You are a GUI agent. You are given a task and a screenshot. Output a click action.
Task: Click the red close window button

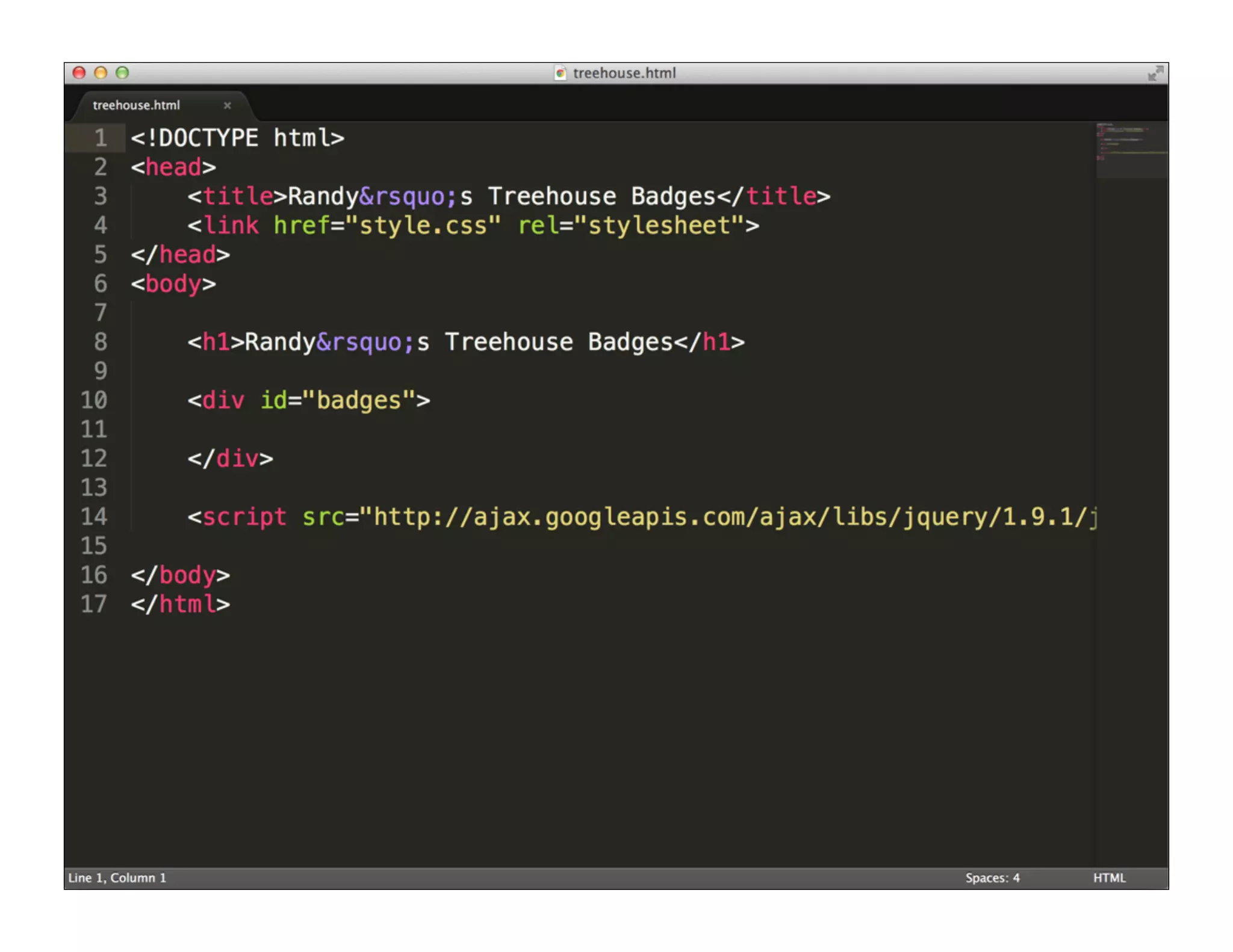79,73
